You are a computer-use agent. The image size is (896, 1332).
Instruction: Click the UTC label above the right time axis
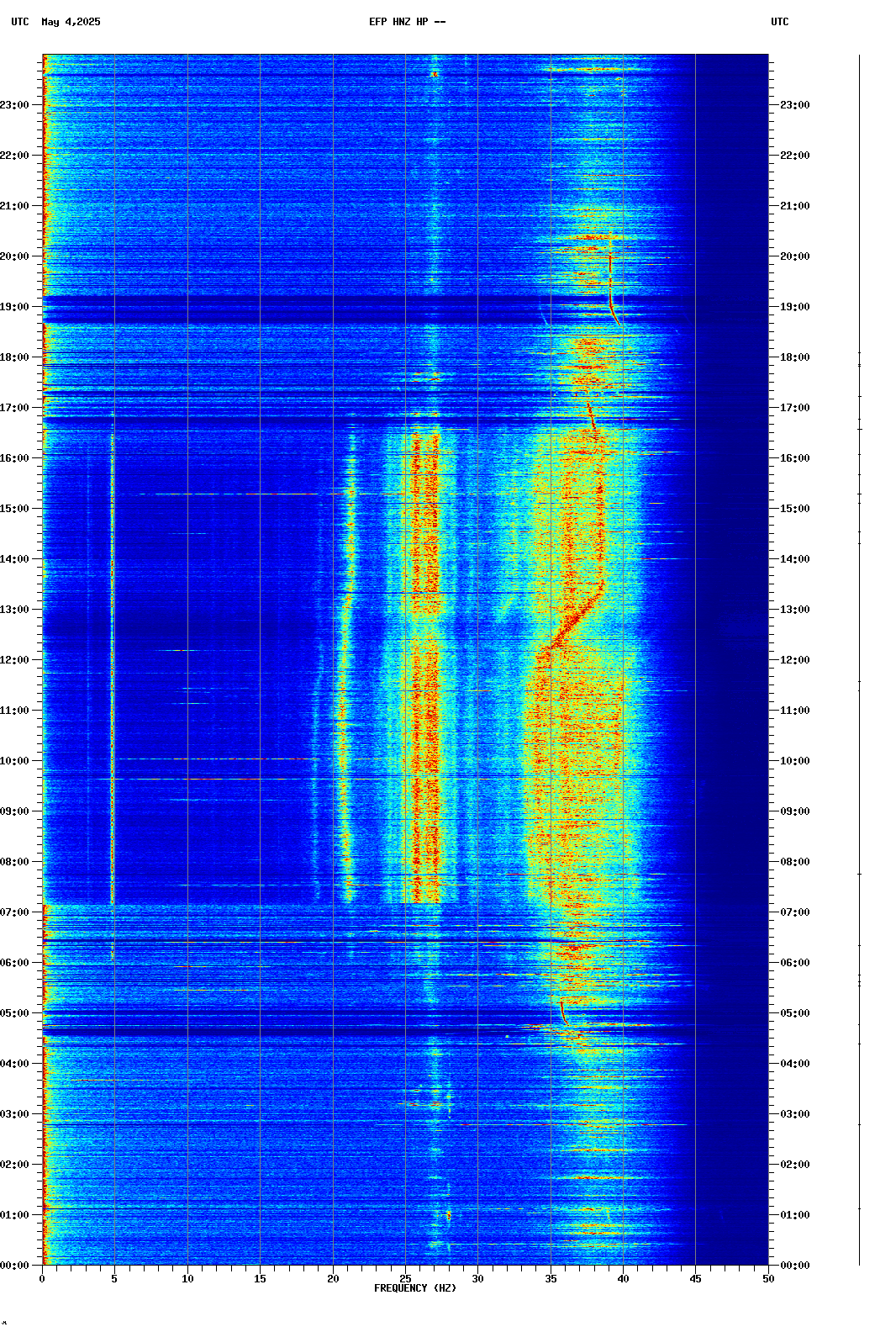(780, 22)
